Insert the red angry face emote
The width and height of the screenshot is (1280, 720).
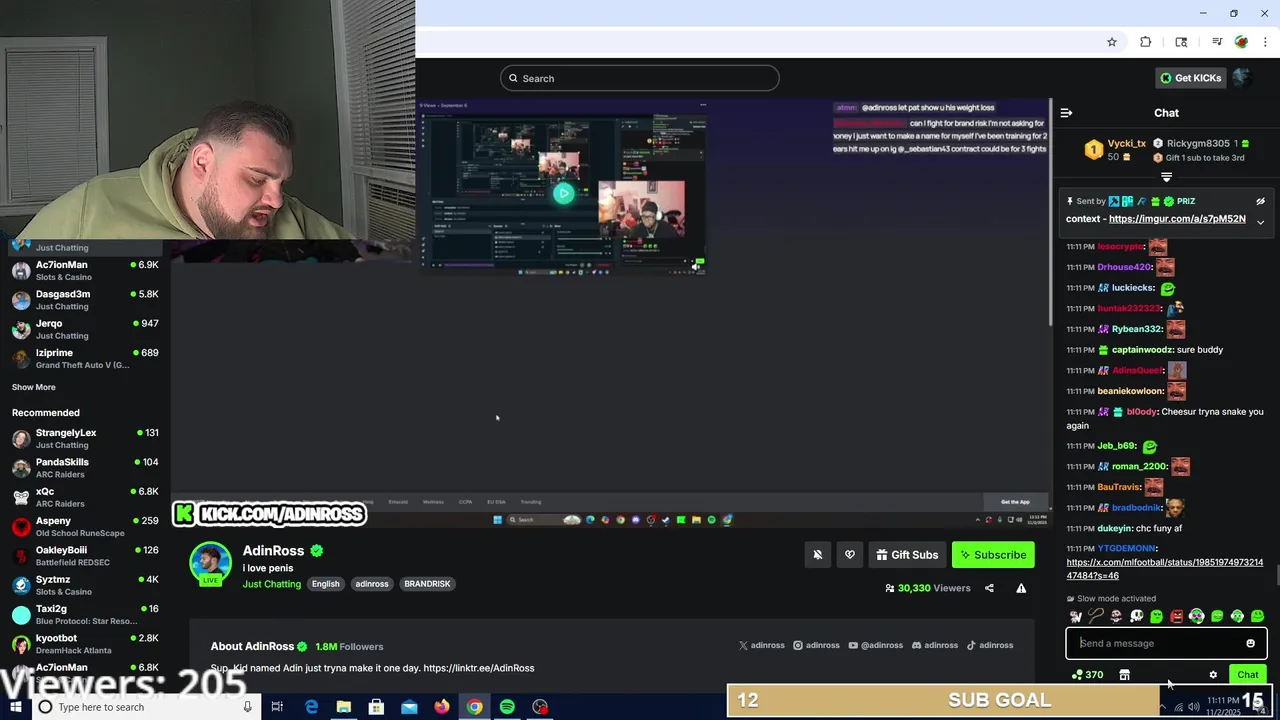pos(1177,616)
